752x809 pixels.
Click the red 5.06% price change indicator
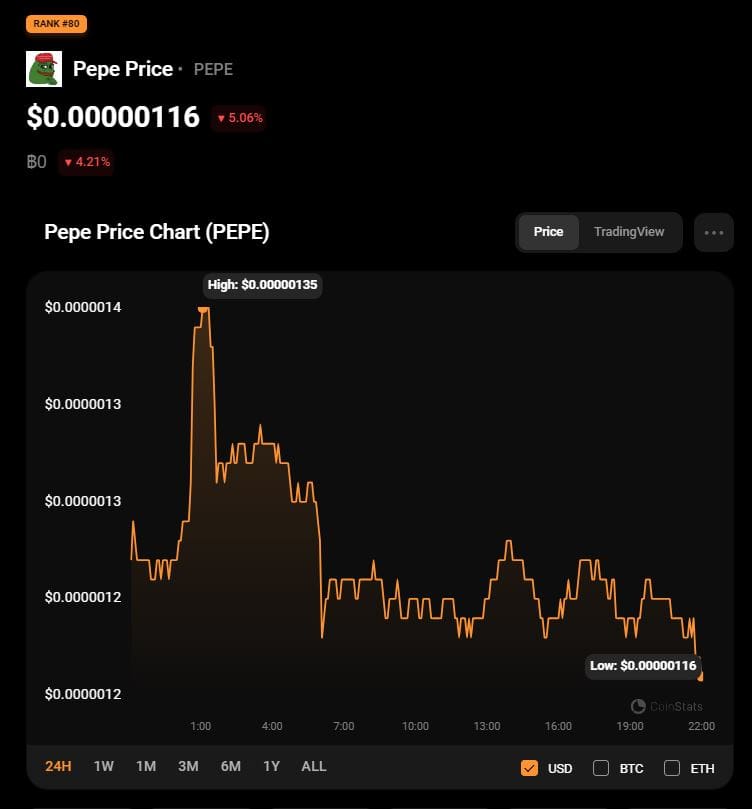pyautogui.click(x=239, y=118)
